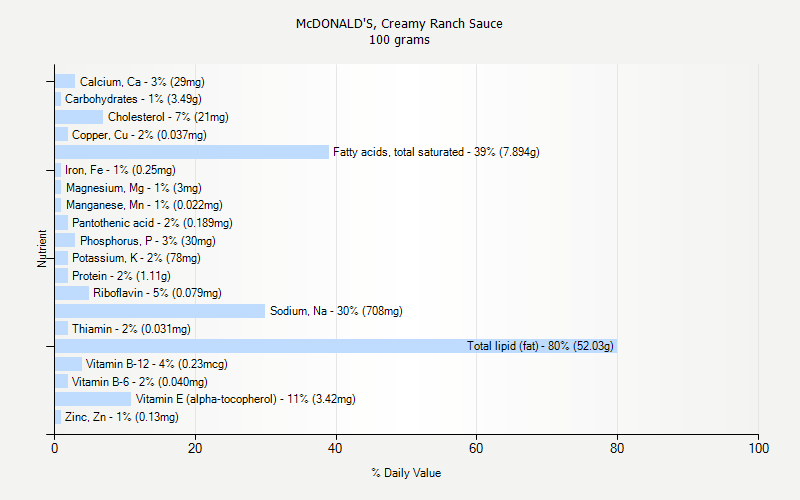Click the Magnesium, Mg - 1% (3mg) label

click(134, 188)
